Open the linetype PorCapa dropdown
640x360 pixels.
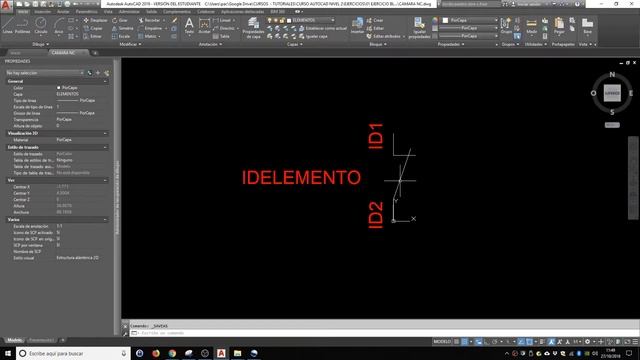(469, 36)
